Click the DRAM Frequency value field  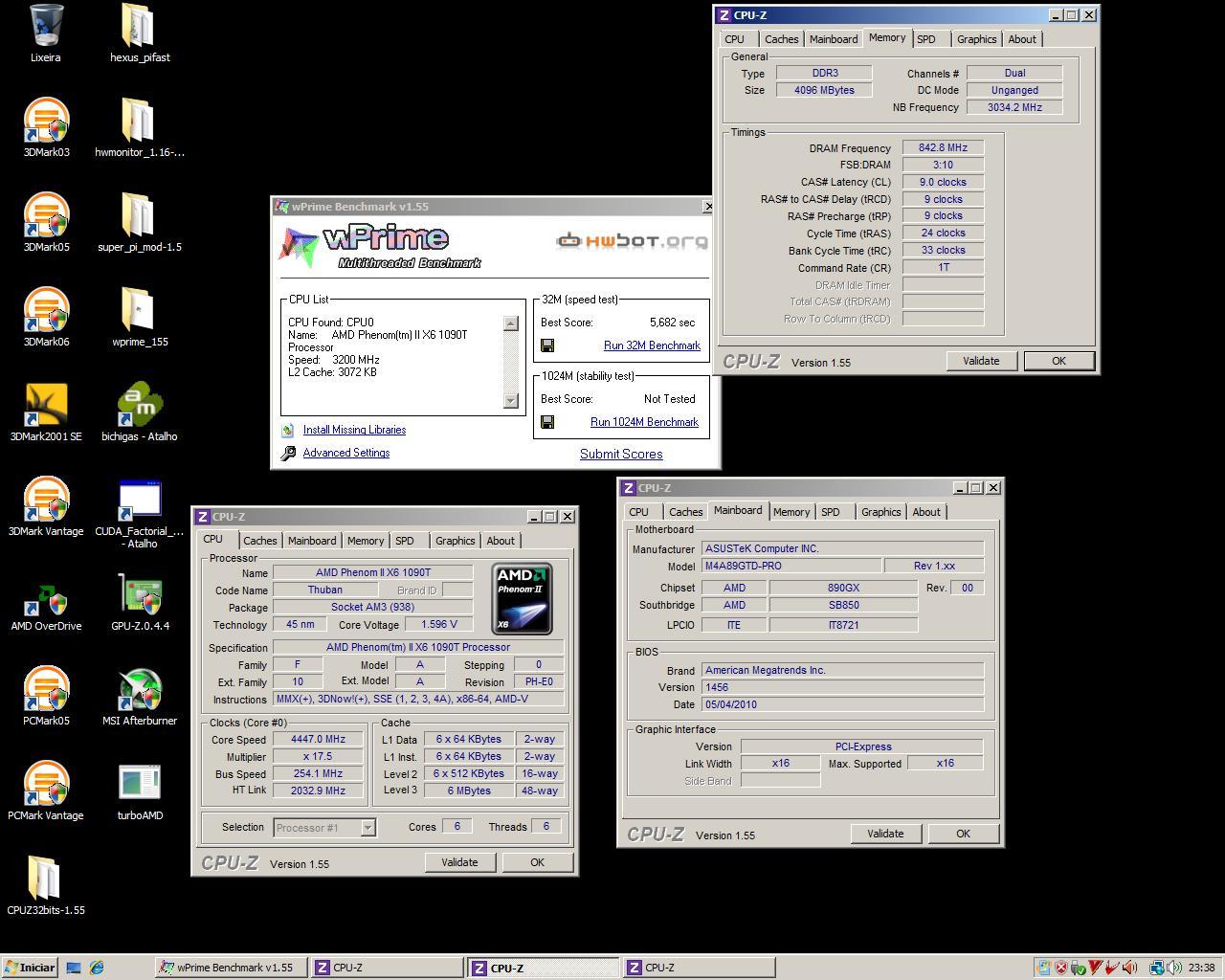944,148
